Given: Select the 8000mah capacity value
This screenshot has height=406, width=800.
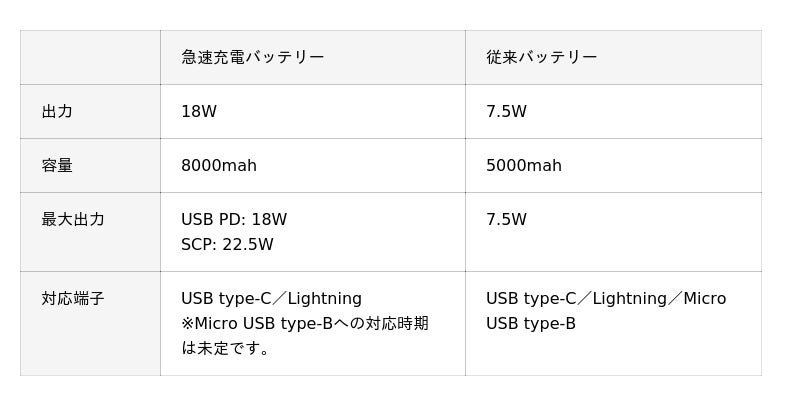Looking at the screenshot, I should click(219, 165).
